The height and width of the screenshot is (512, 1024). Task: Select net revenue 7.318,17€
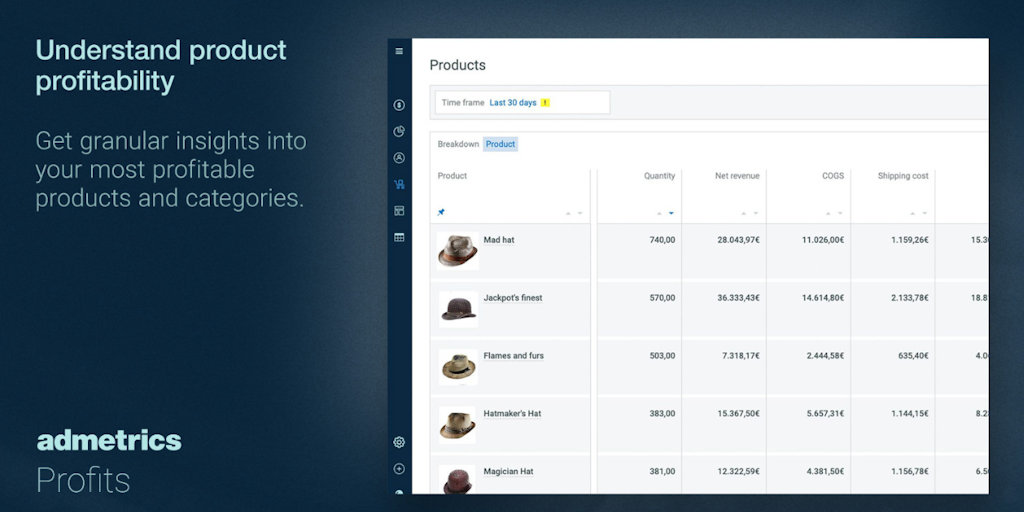741,356
